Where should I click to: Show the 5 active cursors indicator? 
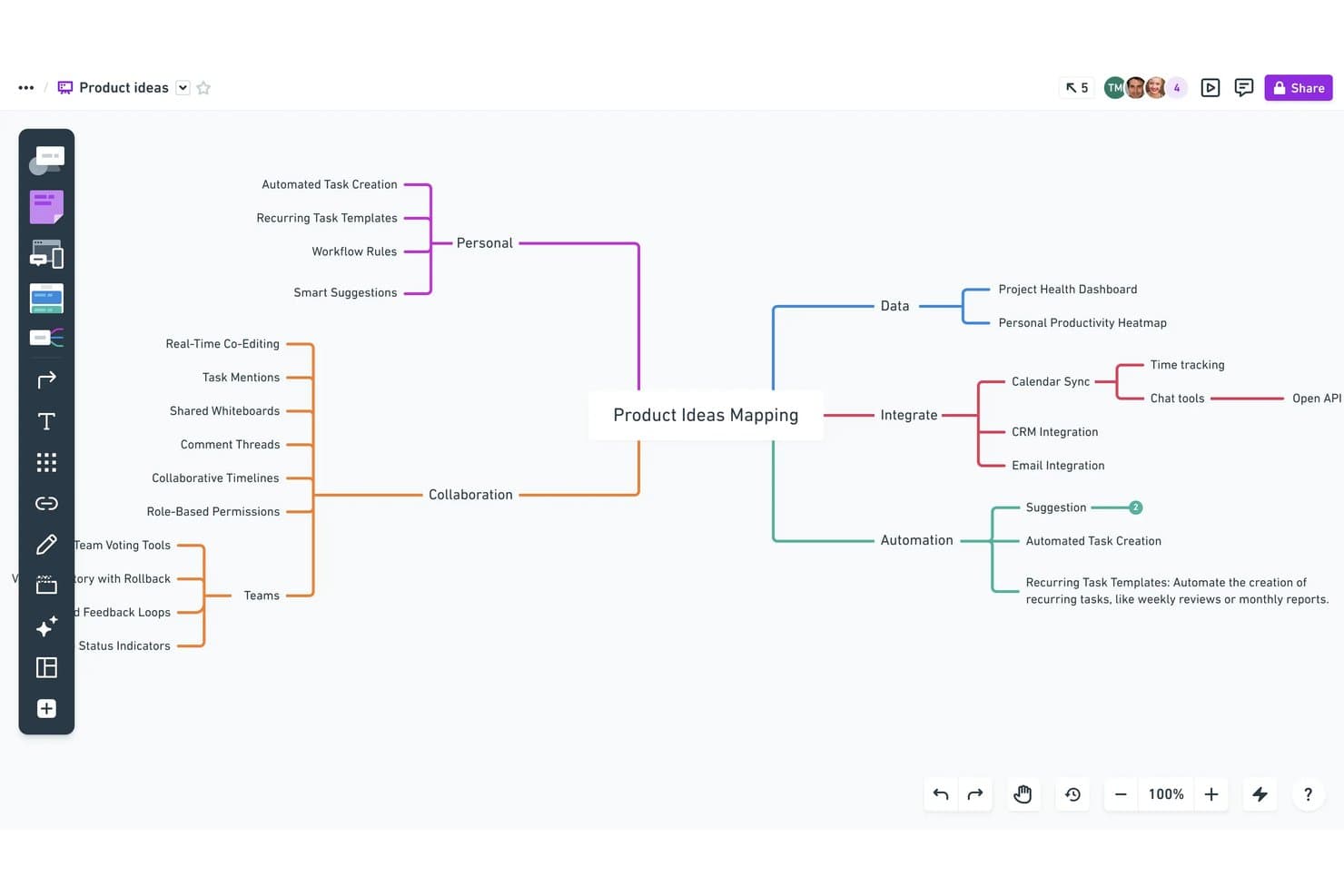pos(1077,88)
